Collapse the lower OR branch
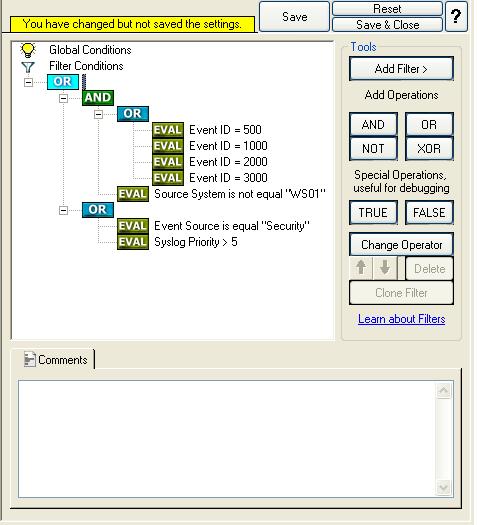This screenshot has height=525, width=477. pyautogui.click(x=63, y=210)
